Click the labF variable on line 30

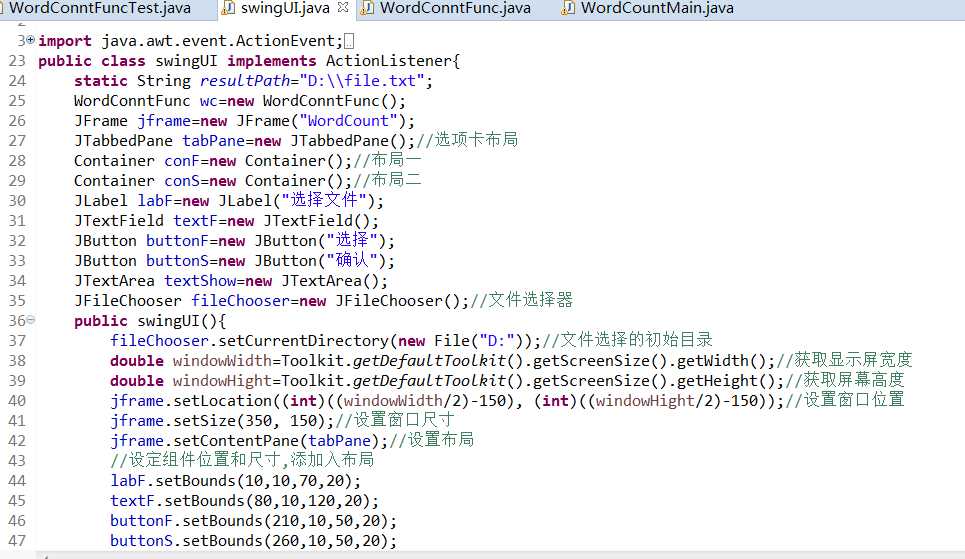155,201
